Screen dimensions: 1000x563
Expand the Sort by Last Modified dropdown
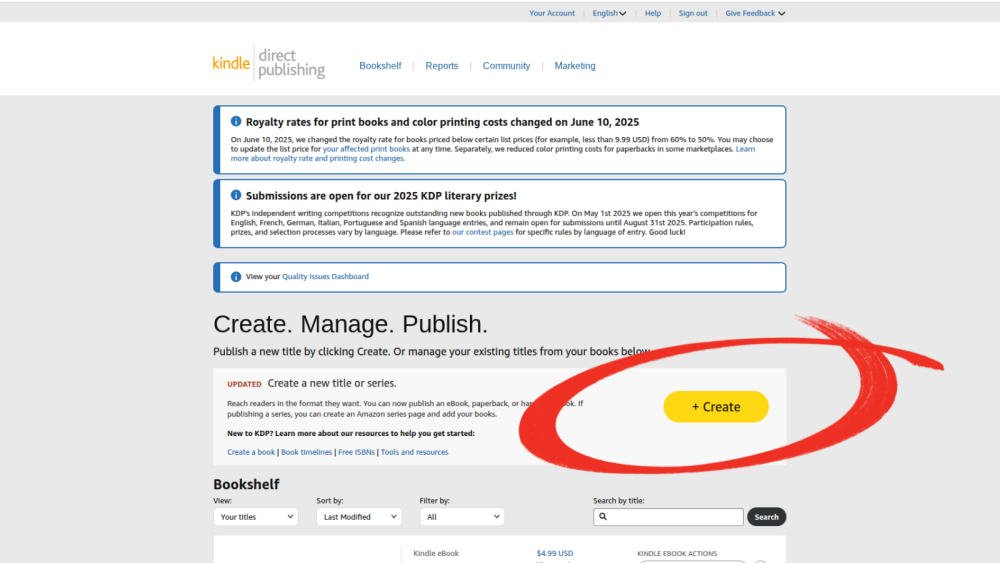pos(358,517)
